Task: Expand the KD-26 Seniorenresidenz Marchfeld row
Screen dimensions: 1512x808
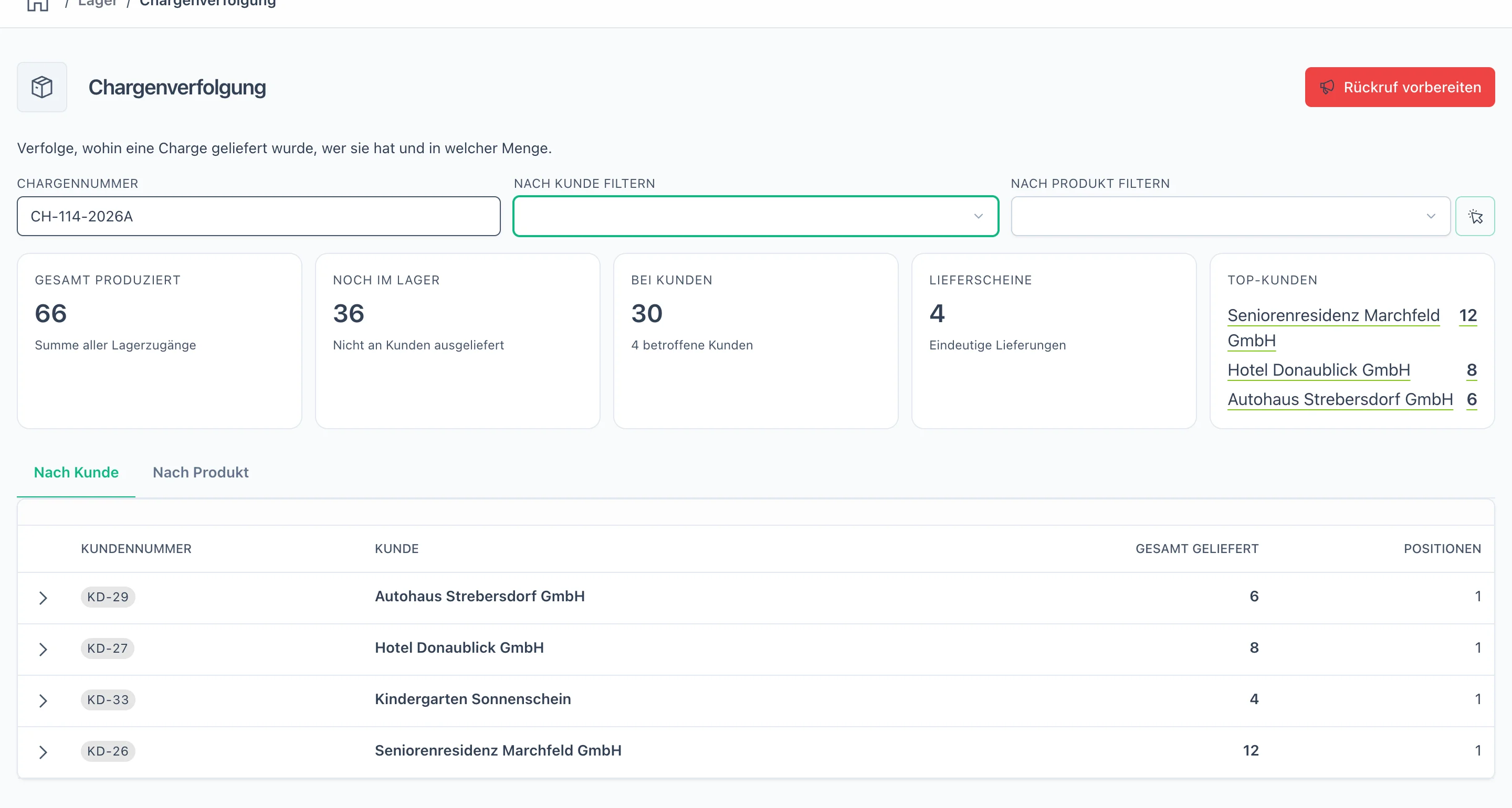Action: 42,752
